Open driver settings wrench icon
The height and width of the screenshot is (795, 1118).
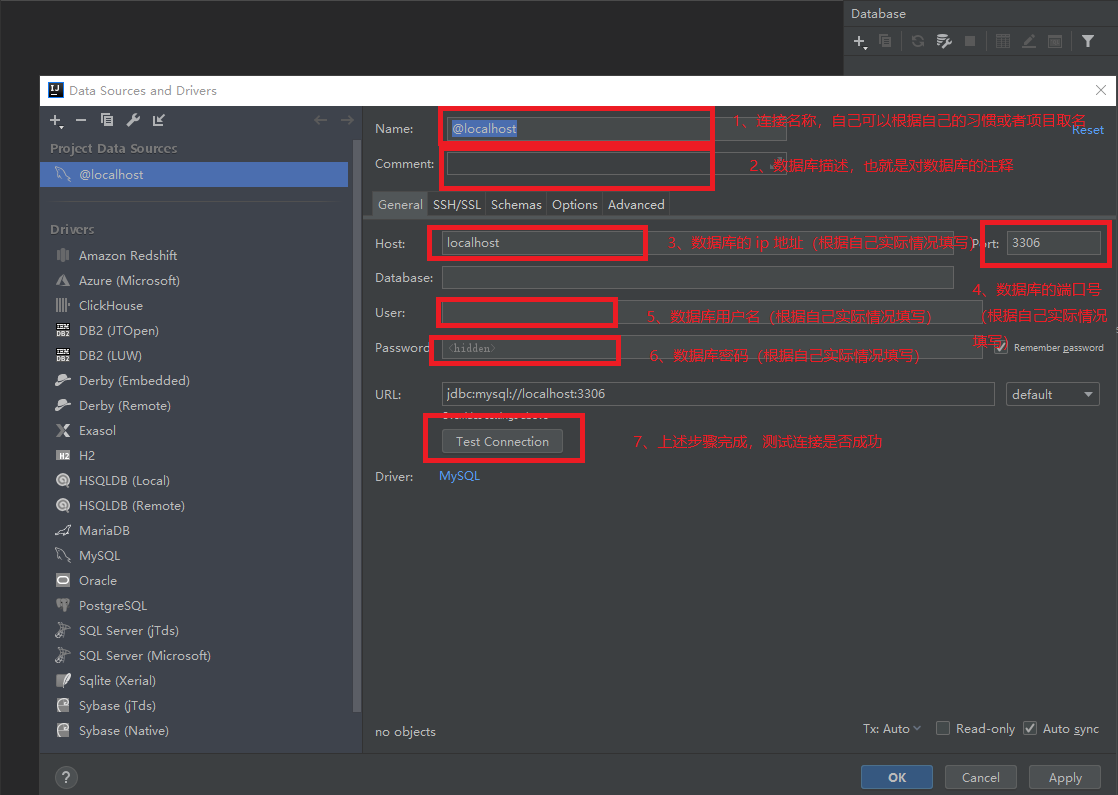133,120
